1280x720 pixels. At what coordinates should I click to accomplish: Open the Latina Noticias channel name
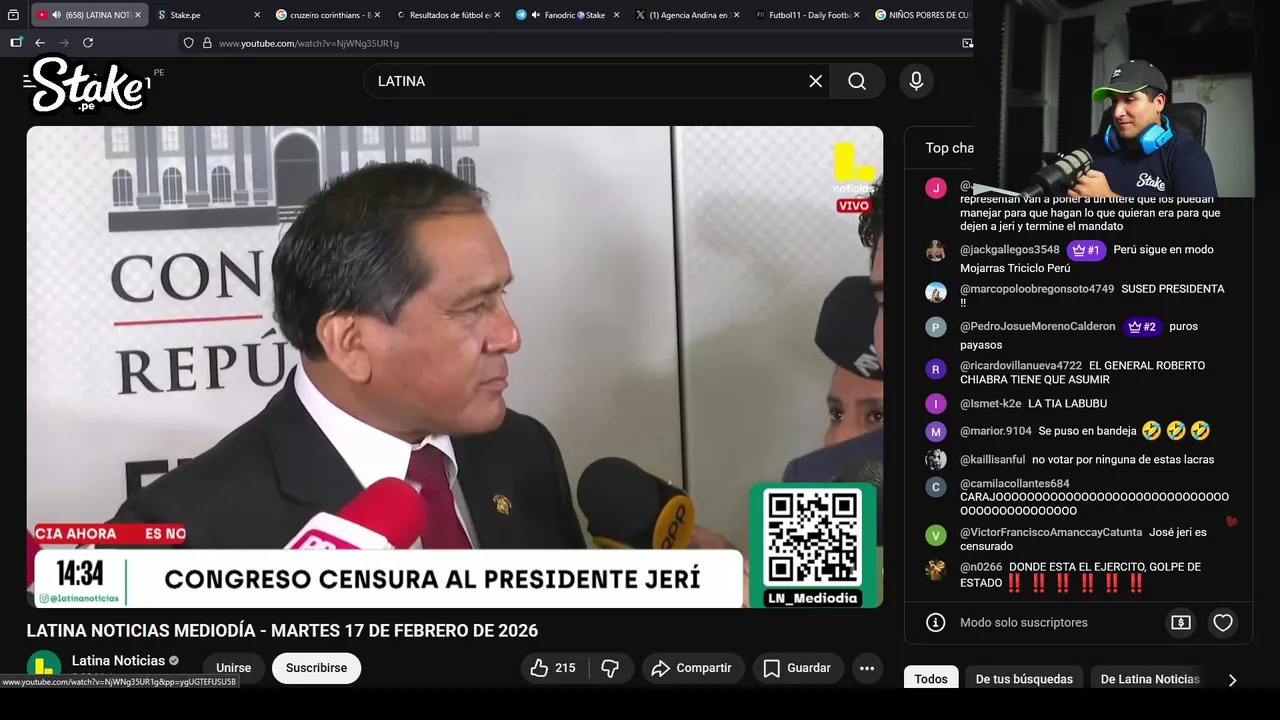(x=118, y=661)
